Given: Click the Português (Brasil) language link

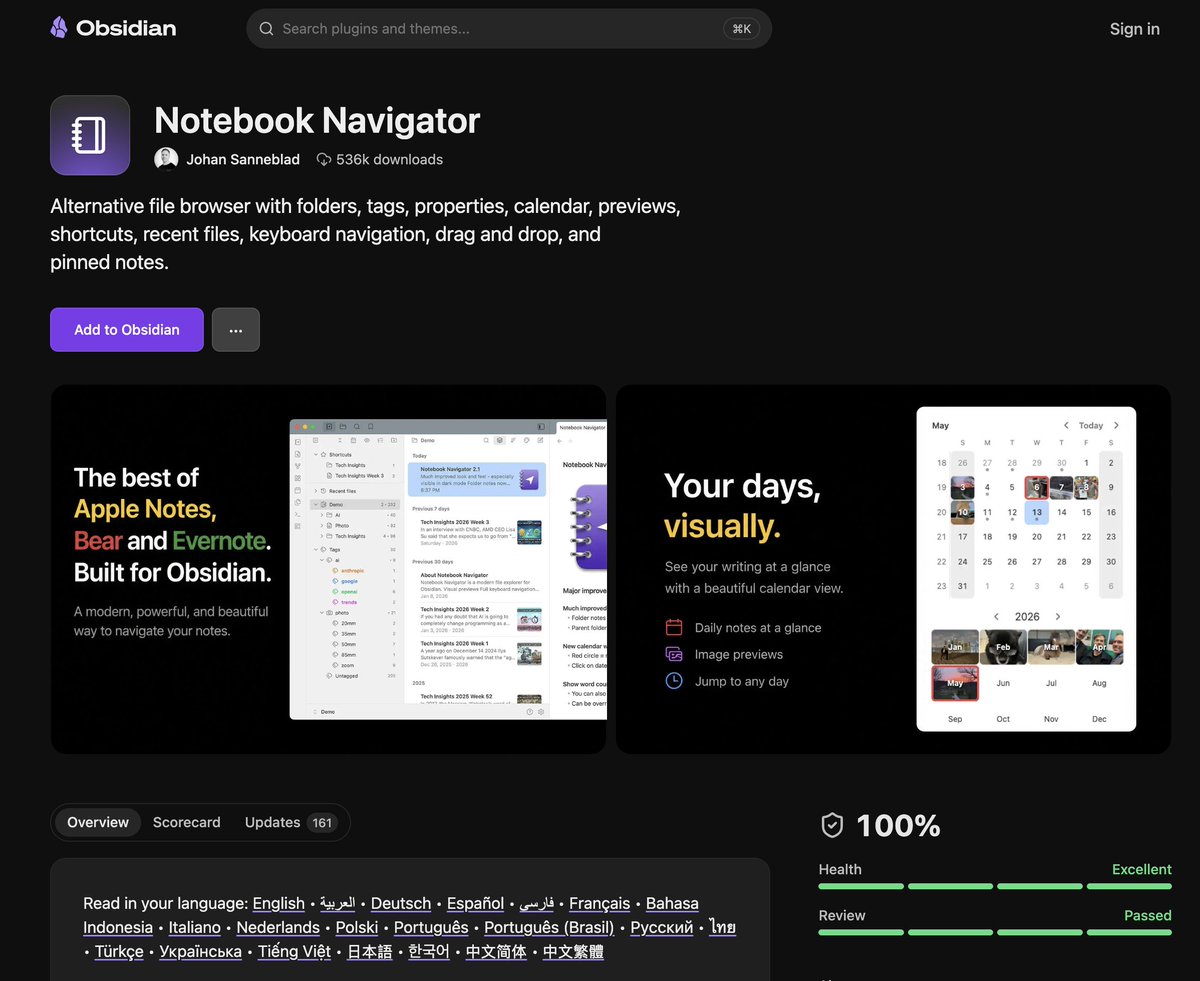Looking at the screenshot, I should (549, 927).
